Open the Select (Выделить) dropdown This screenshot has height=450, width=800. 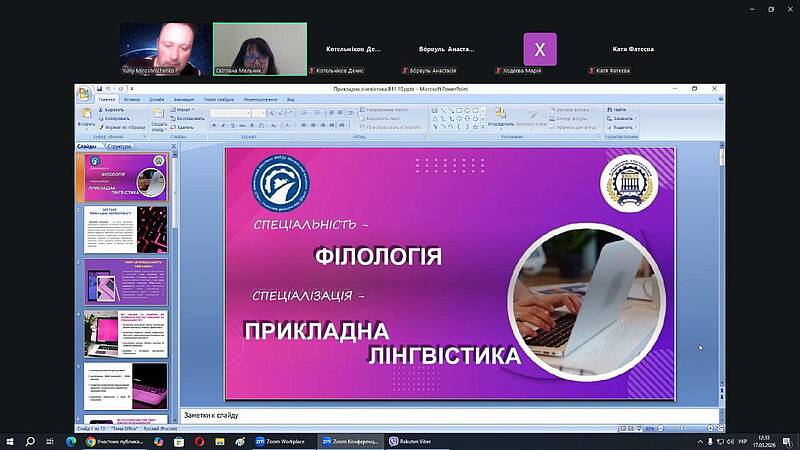(x=623, y=127)
